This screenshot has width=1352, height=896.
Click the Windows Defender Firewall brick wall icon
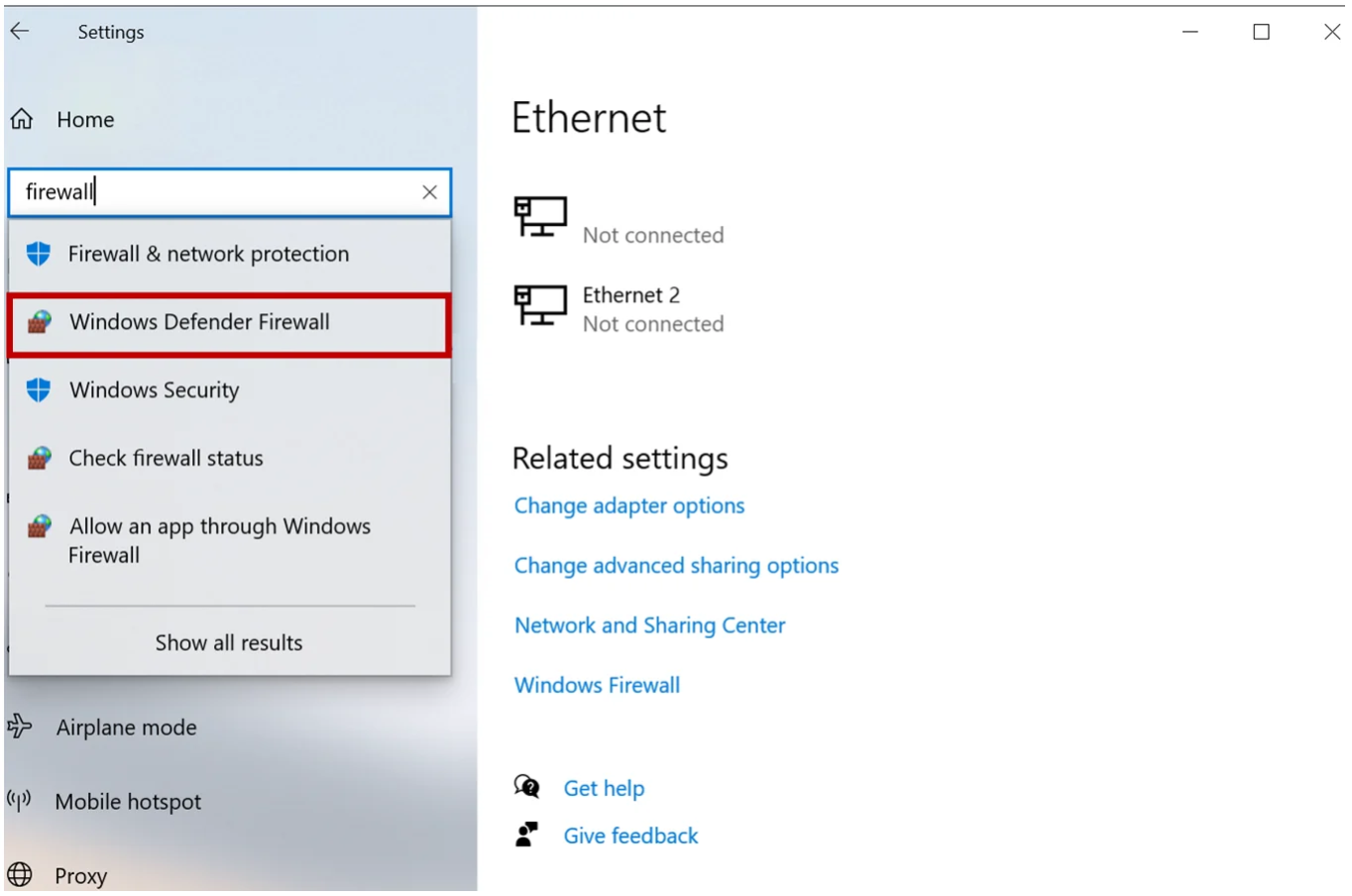(39, 322)
